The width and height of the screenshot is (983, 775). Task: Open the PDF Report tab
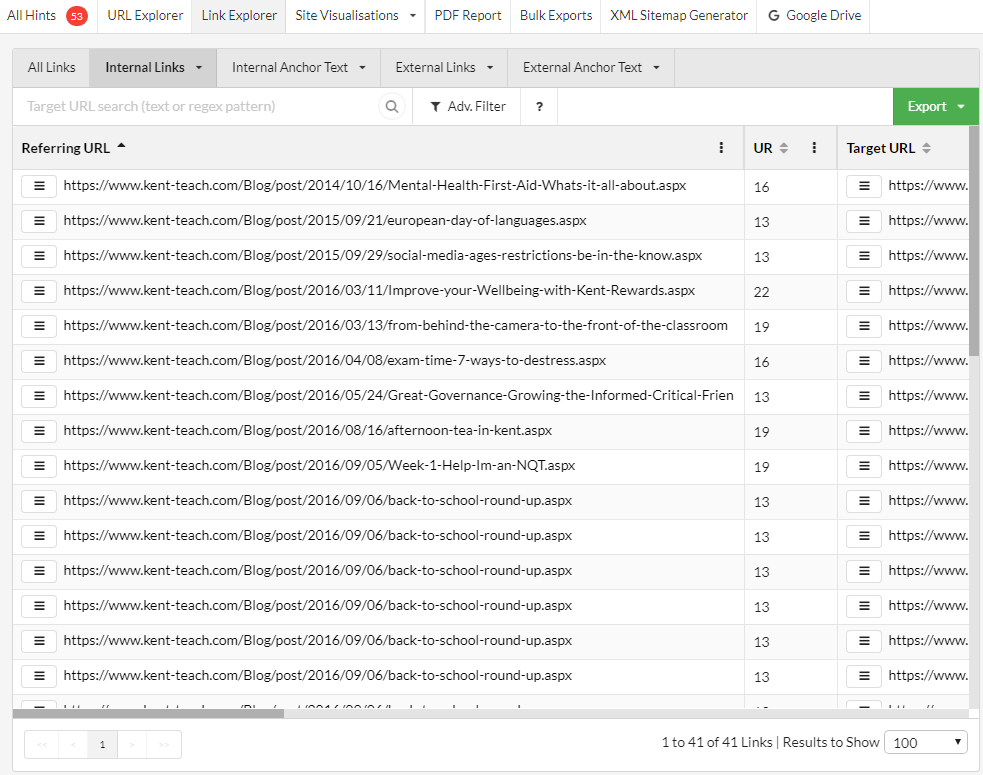click(x=468, y=16)
